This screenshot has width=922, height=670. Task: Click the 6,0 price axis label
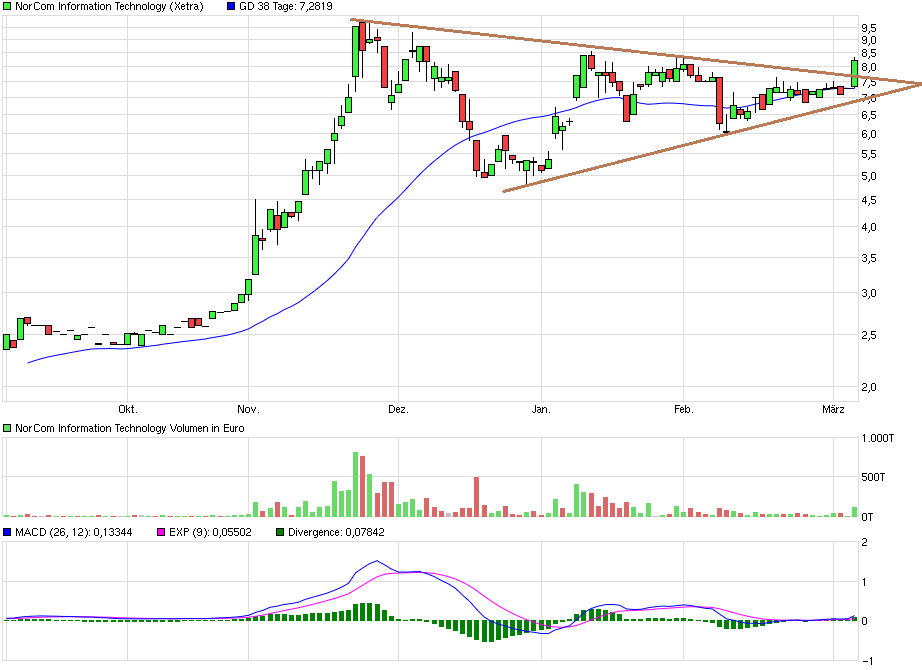(869, 134)
